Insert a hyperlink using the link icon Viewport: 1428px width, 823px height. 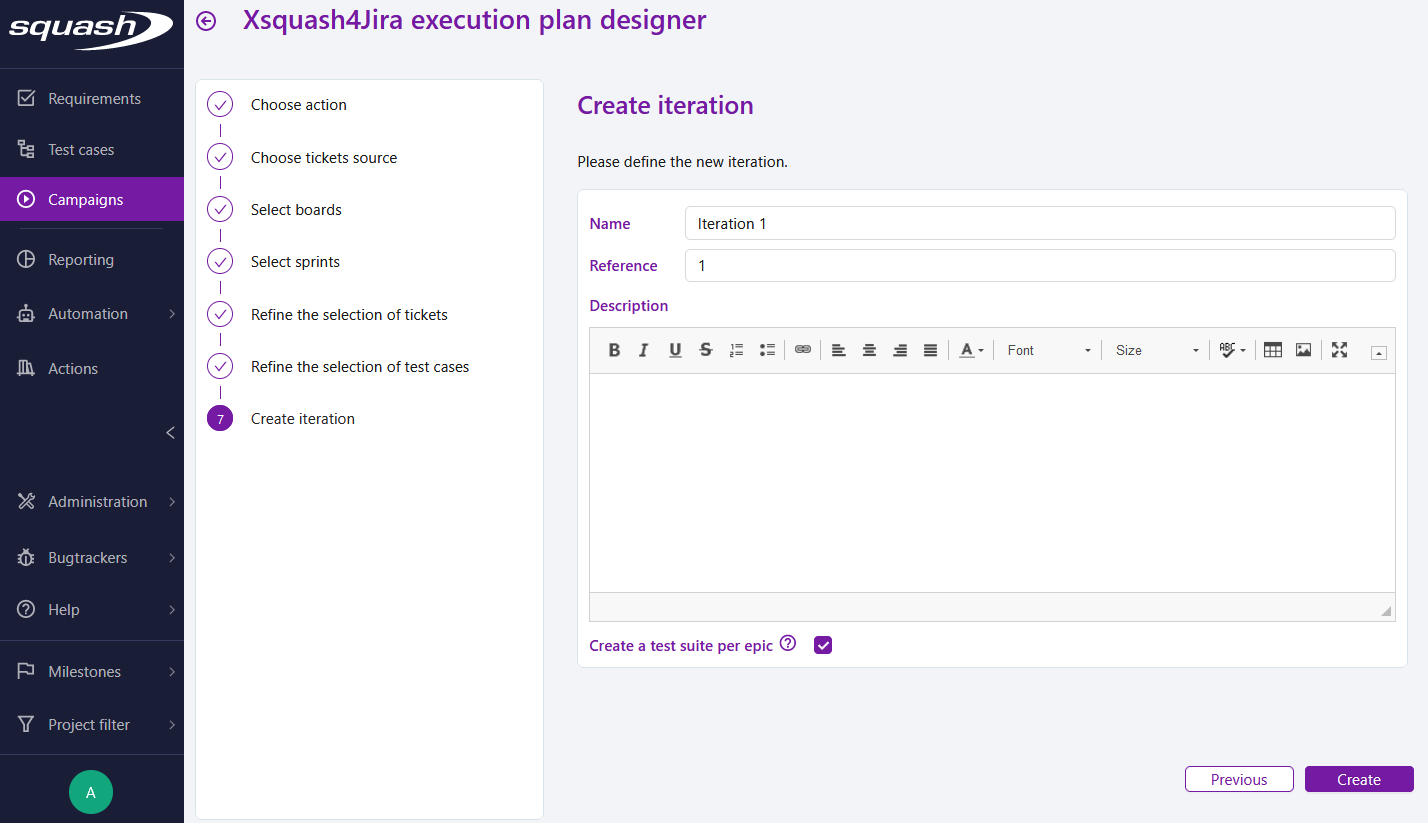click(803, 349)
